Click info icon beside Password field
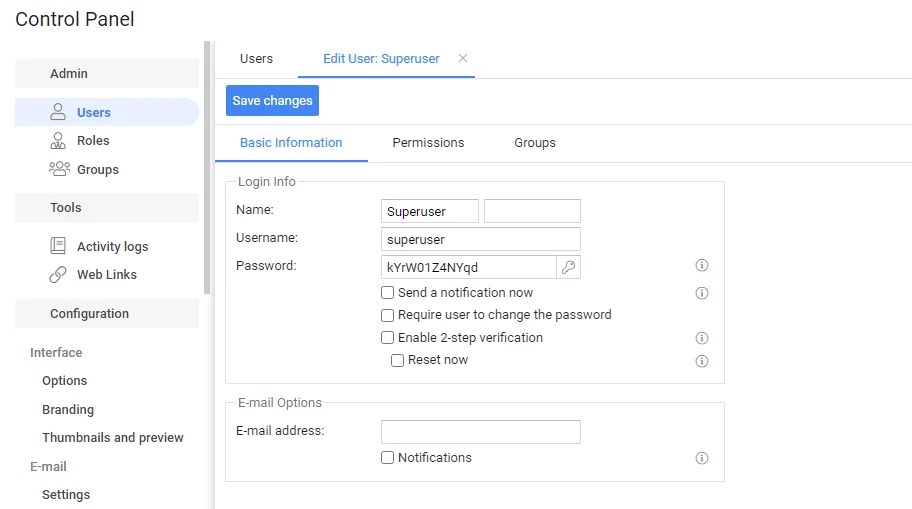The height and width of the screenshot is (509, 912). (x=702, y=266)
